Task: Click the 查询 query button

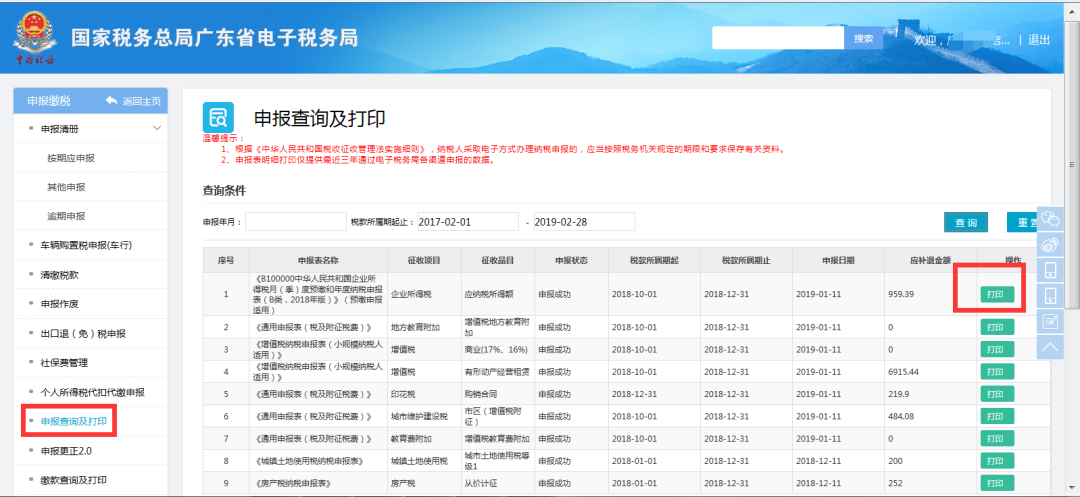Action: tap(966, 222)
